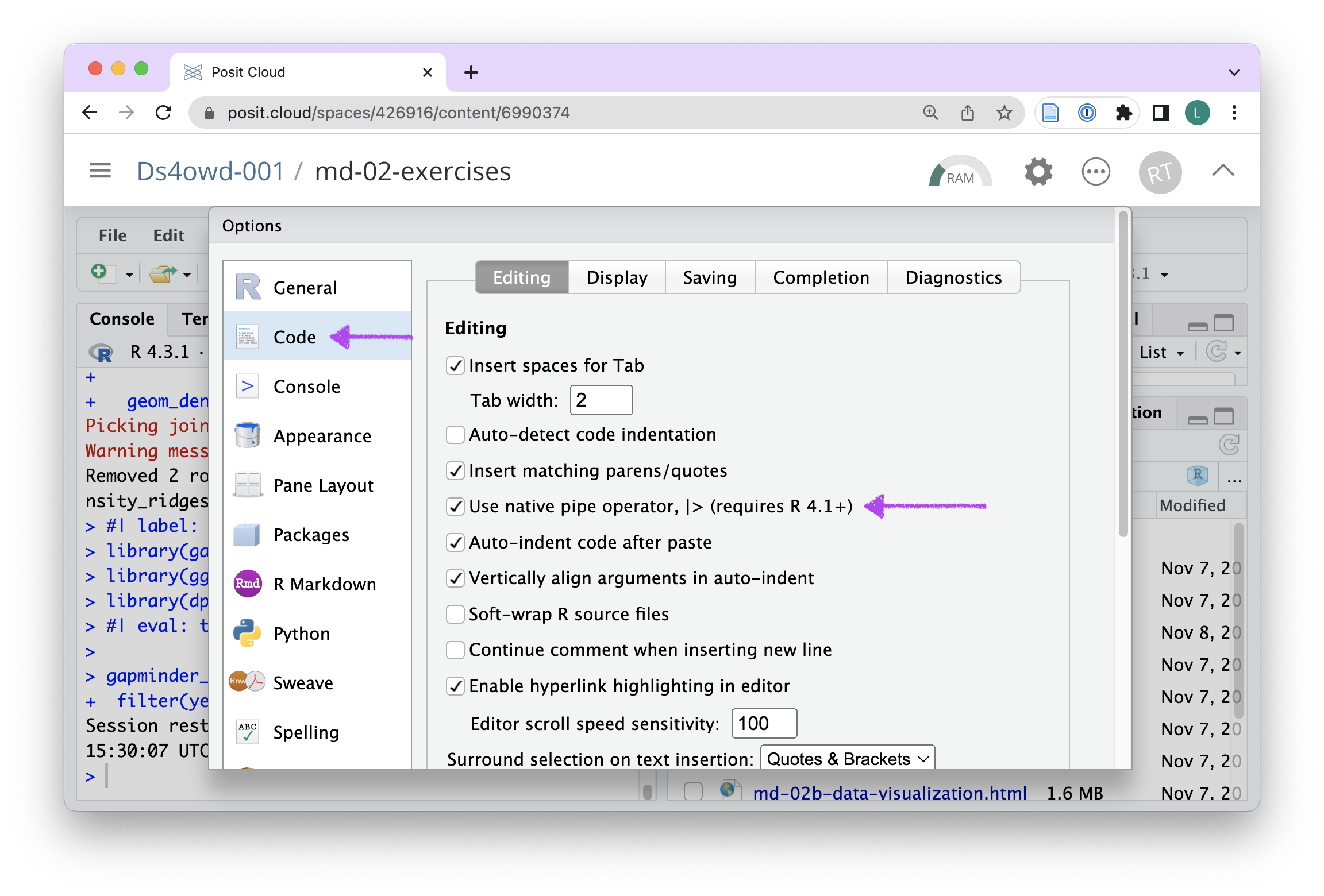Open Pane Layout options
The height and width of the screenshot is (896, 1324).
click(x=323, y=485)
